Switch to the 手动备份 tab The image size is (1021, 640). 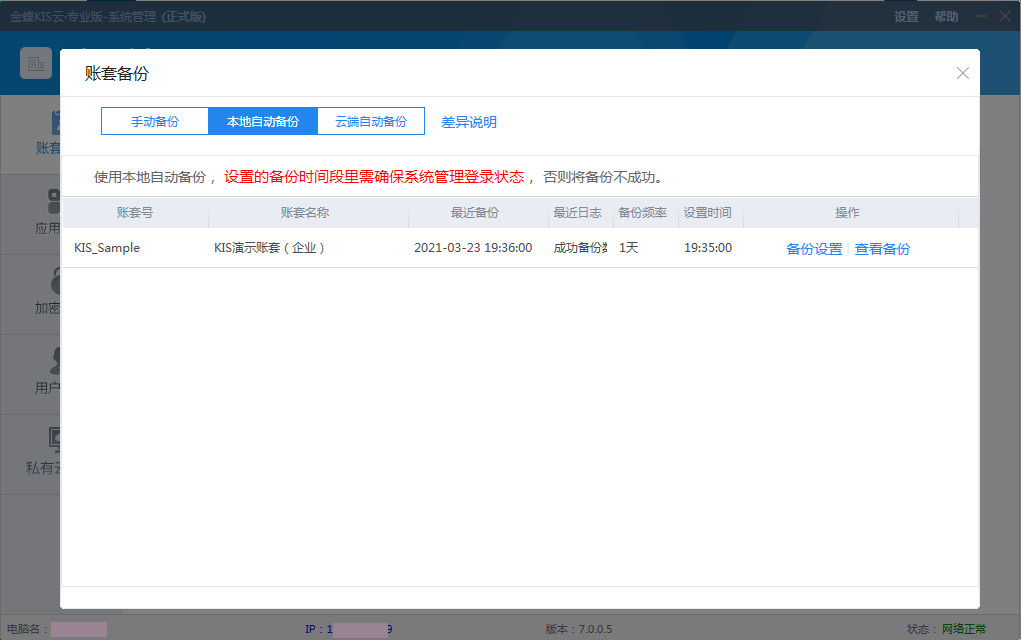pyautogui.click(x=155, y=122)
